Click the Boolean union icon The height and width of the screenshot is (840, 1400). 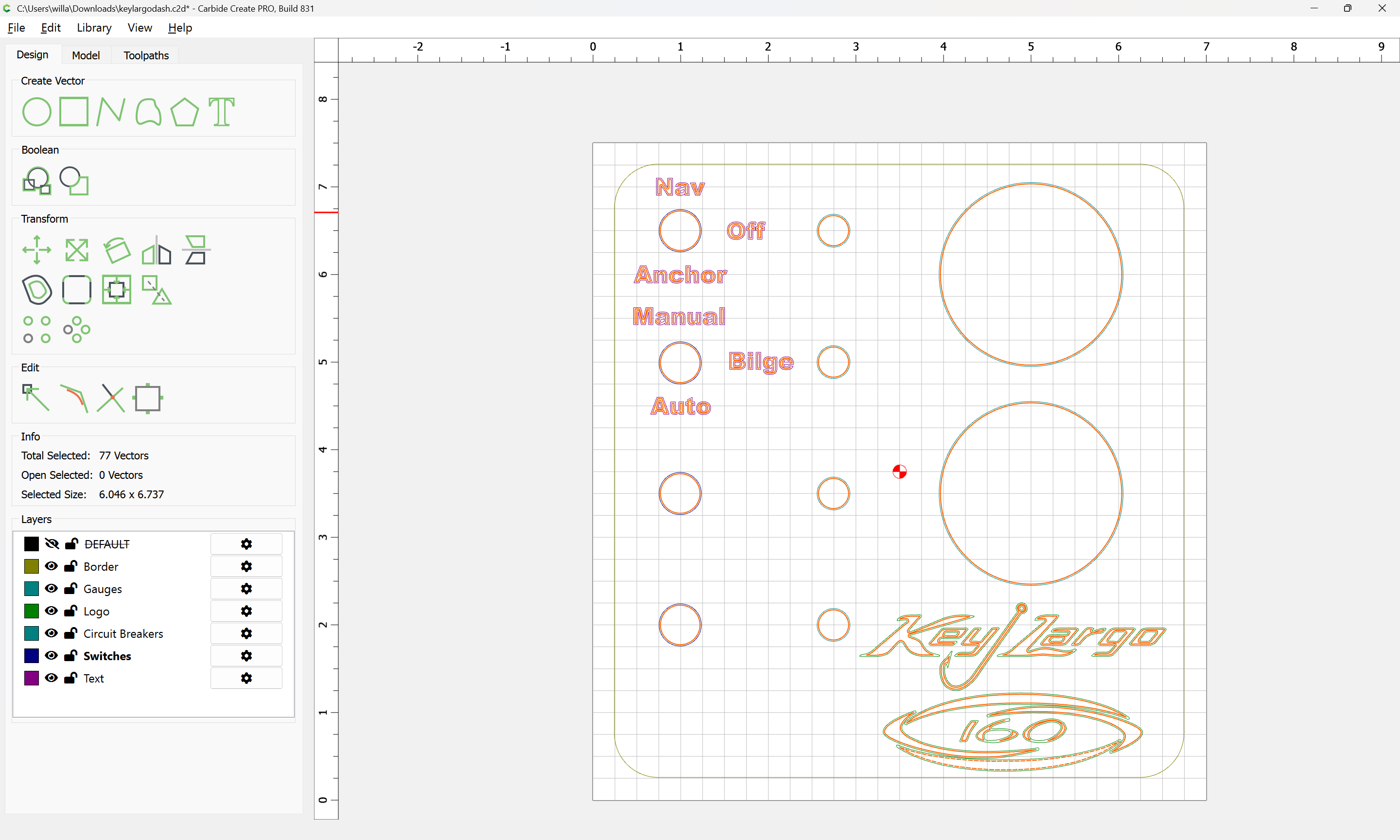[37, 180]
